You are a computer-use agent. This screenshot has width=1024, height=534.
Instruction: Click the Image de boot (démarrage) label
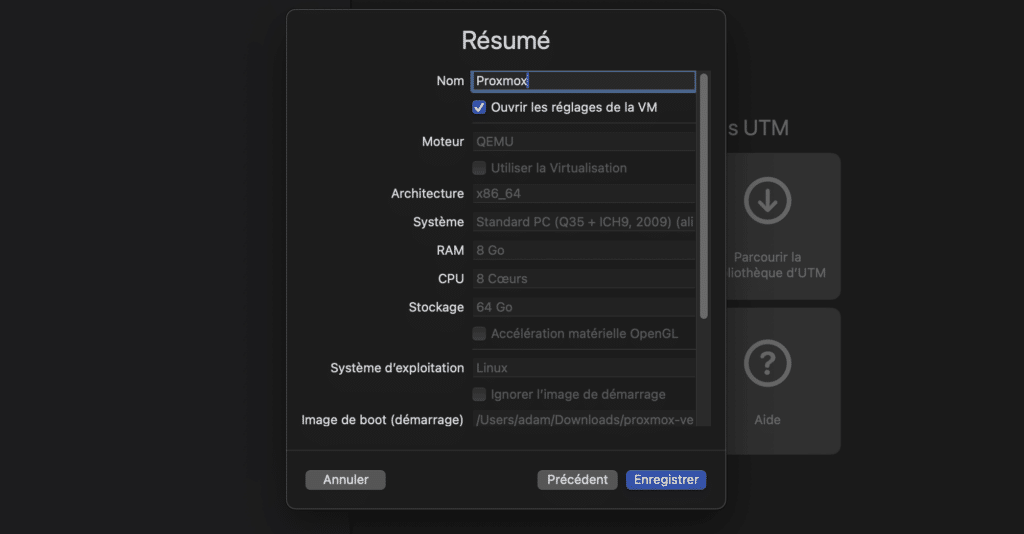pos(382,420)
